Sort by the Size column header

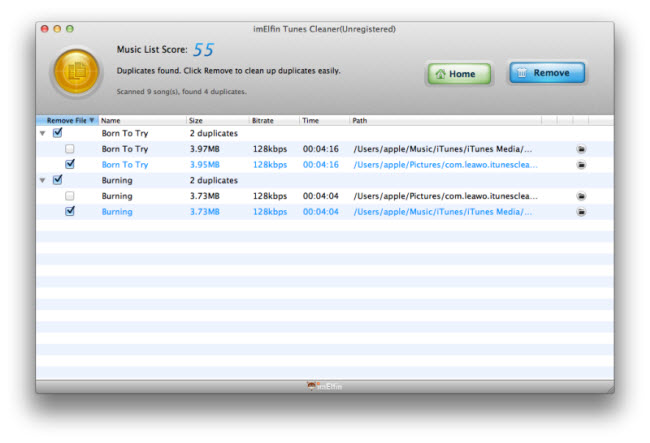[217, 120]
